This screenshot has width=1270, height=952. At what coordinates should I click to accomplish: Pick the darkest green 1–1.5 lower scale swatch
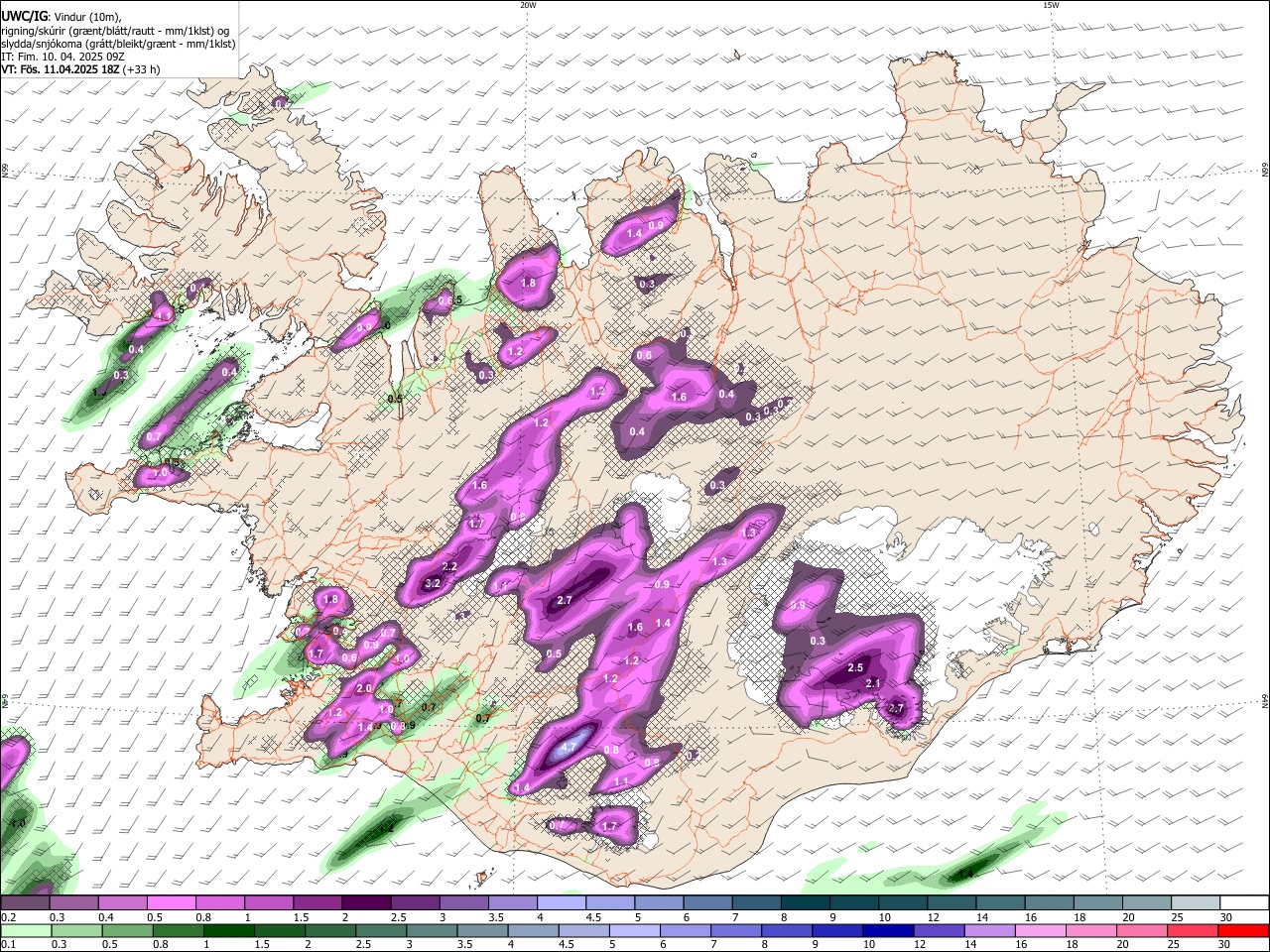coord(228,930)
